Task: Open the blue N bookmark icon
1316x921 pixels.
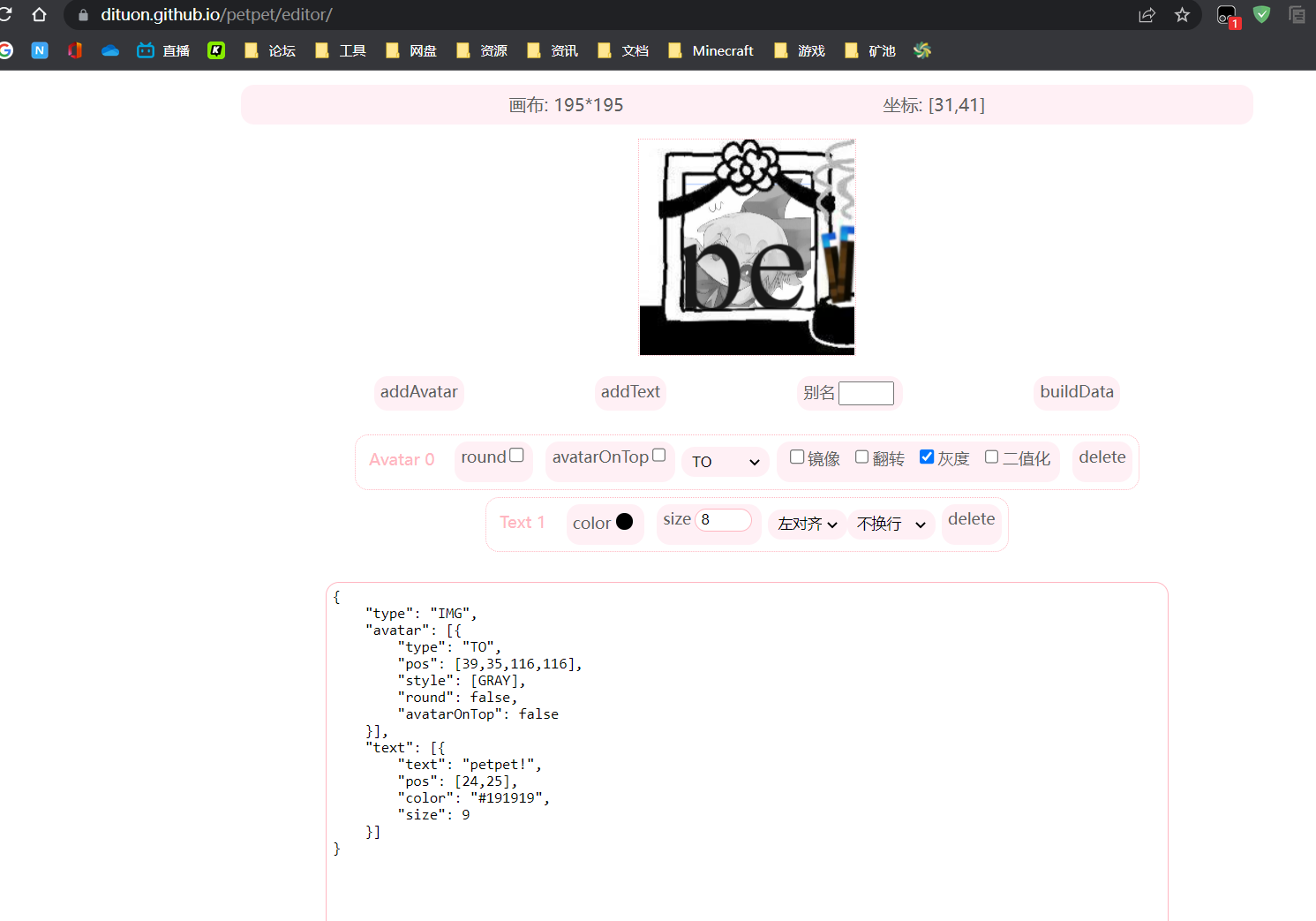Action: point(39,50)
